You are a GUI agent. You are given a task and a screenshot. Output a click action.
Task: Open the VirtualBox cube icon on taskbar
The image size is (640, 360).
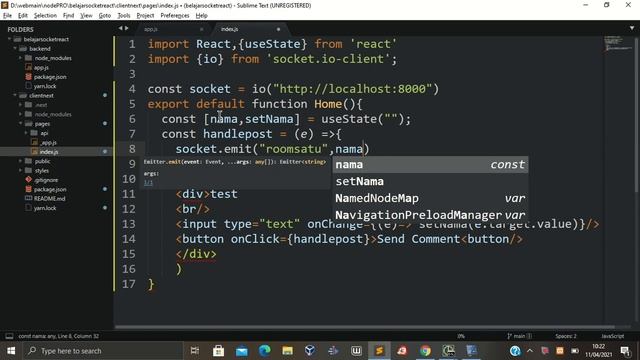pos(310,351)
